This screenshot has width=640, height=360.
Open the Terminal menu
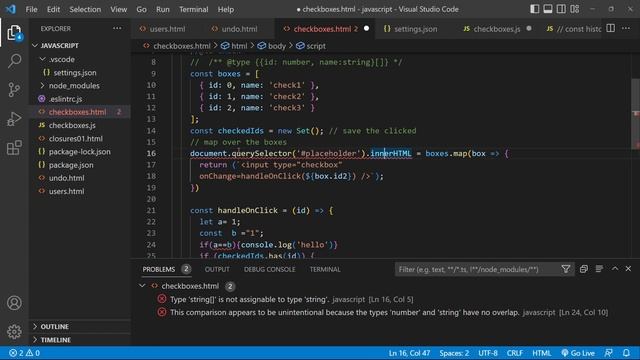point(193,9)
